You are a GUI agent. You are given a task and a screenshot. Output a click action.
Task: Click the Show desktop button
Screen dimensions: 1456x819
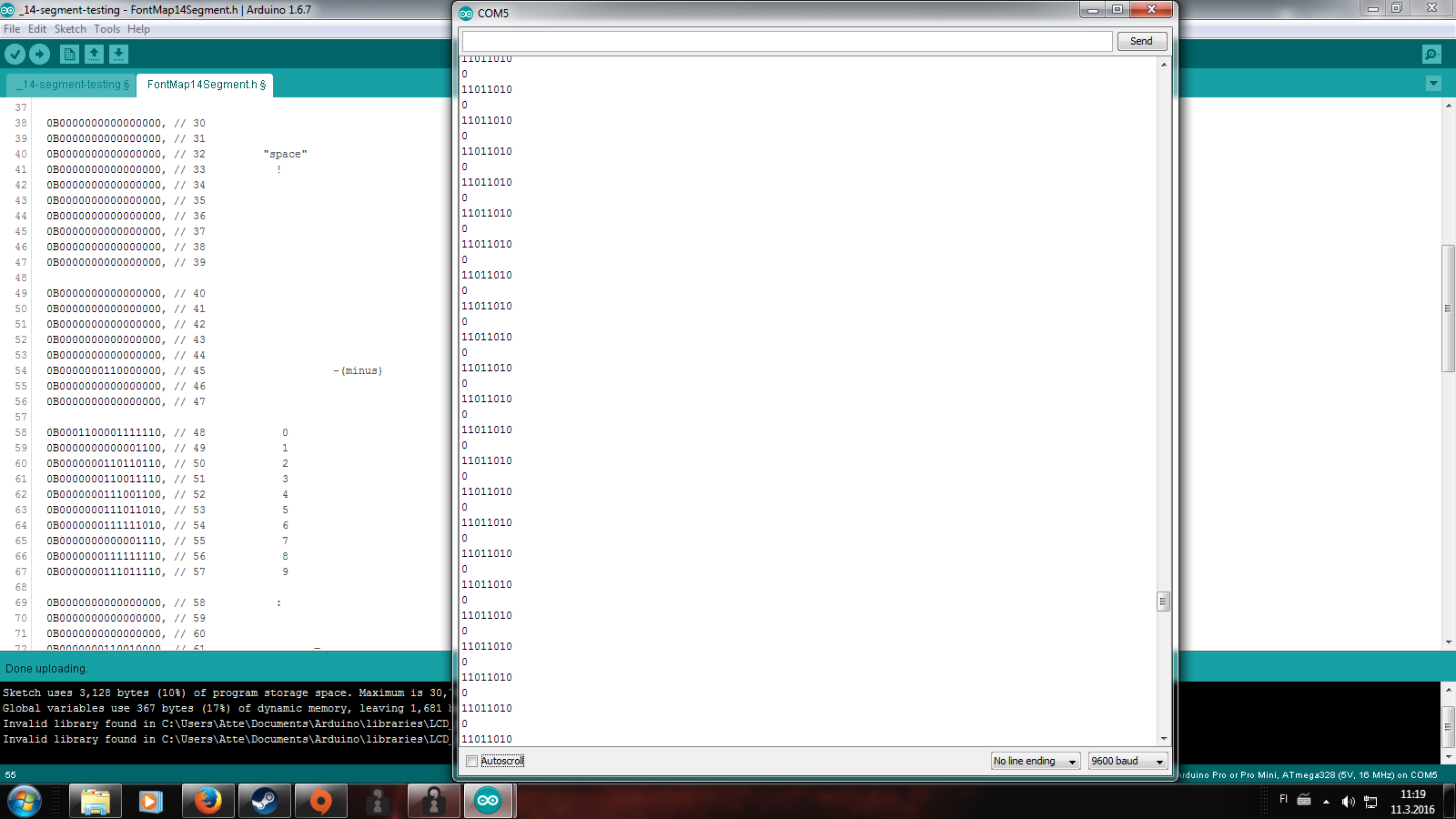[1450, 802]
